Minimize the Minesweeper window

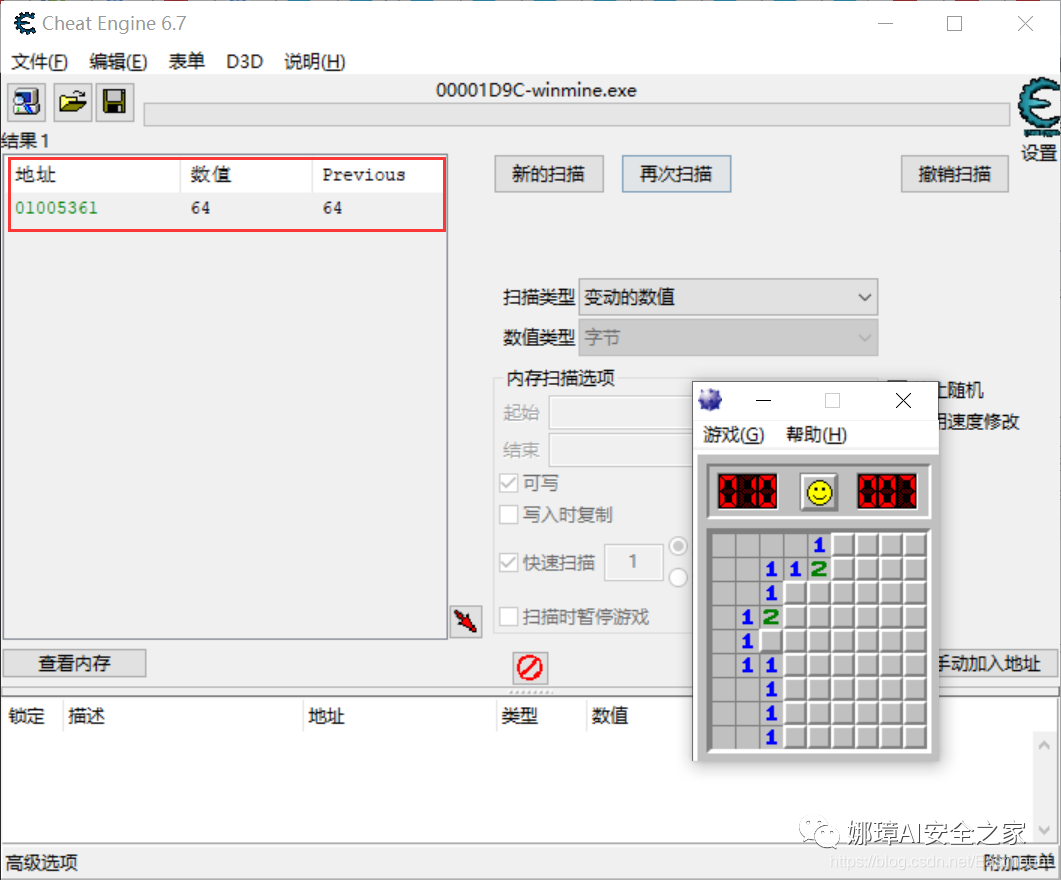pyautogui.click(x=763, y=400)
